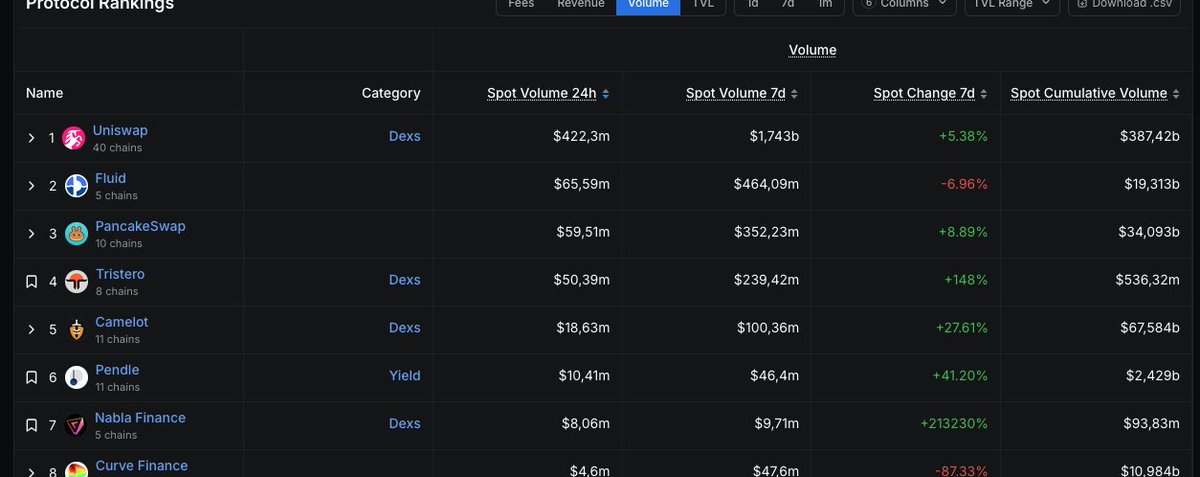The width and height of the screenshot is (1200, 477).
Task: Click the Pendle protocol logo
Action: [77, 377]
